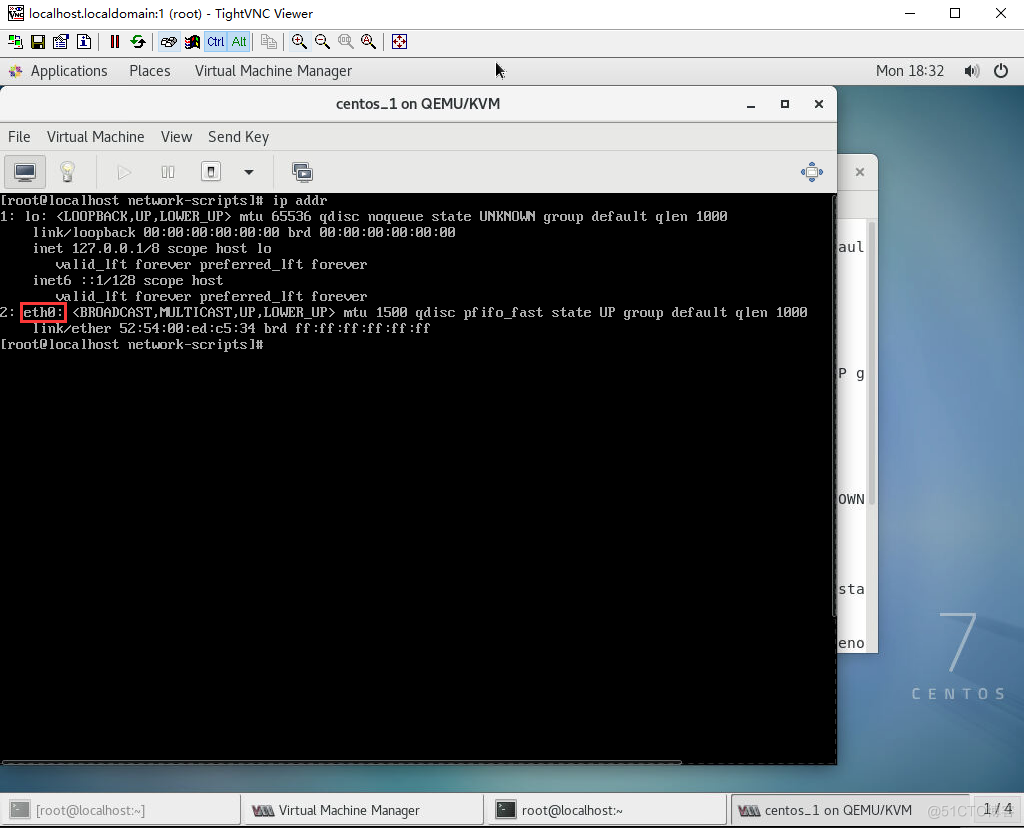Enable auto zoom magnifier icon
This screenshot has height=828, width=1024.
(x=368, y=42)
